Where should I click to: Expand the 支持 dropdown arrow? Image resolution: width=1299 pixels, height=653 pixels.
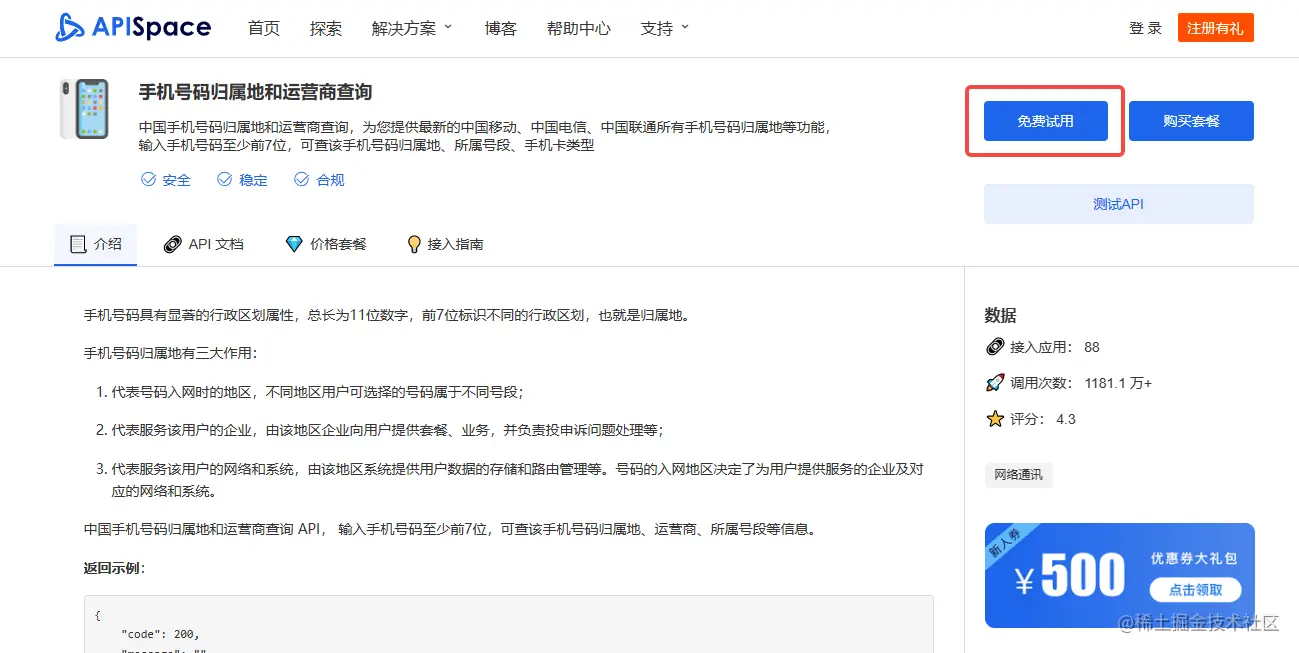coord(685,27)
